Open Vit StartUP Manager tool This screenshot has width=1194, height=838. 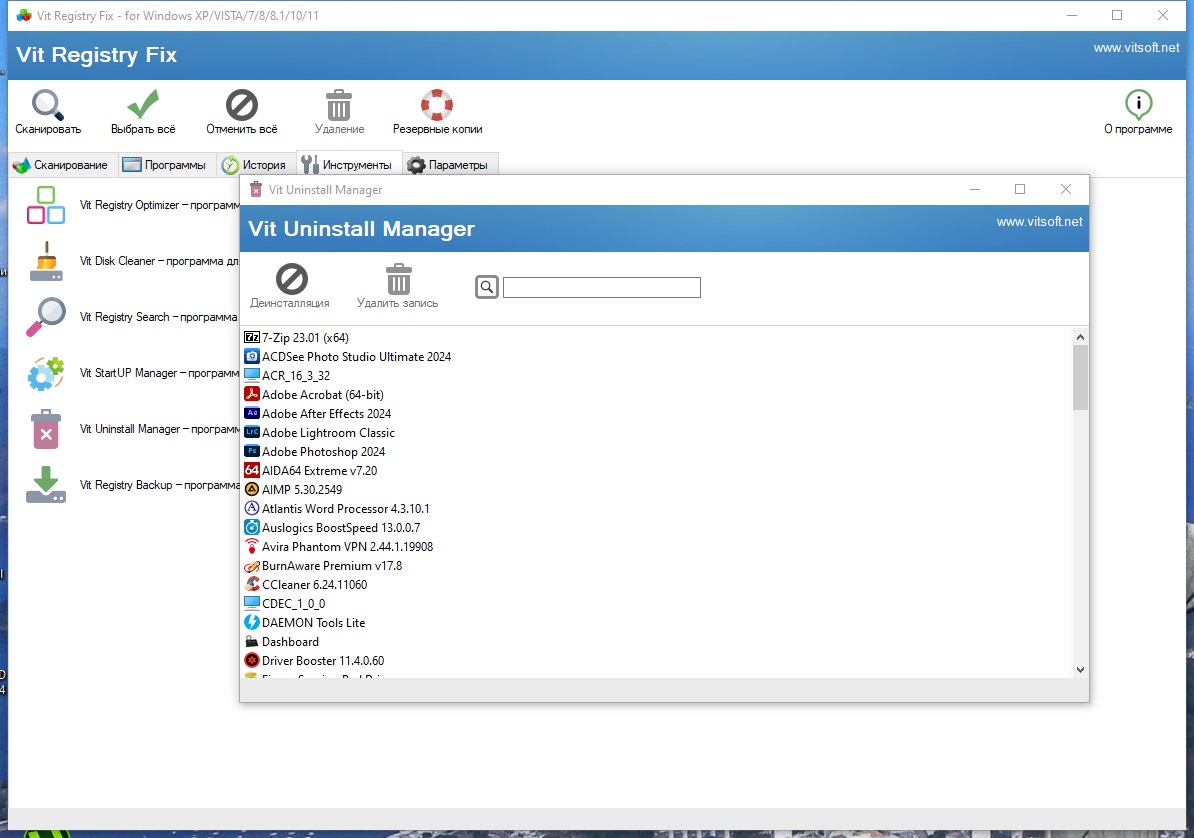pyautogui.click(x=45, y=373)
